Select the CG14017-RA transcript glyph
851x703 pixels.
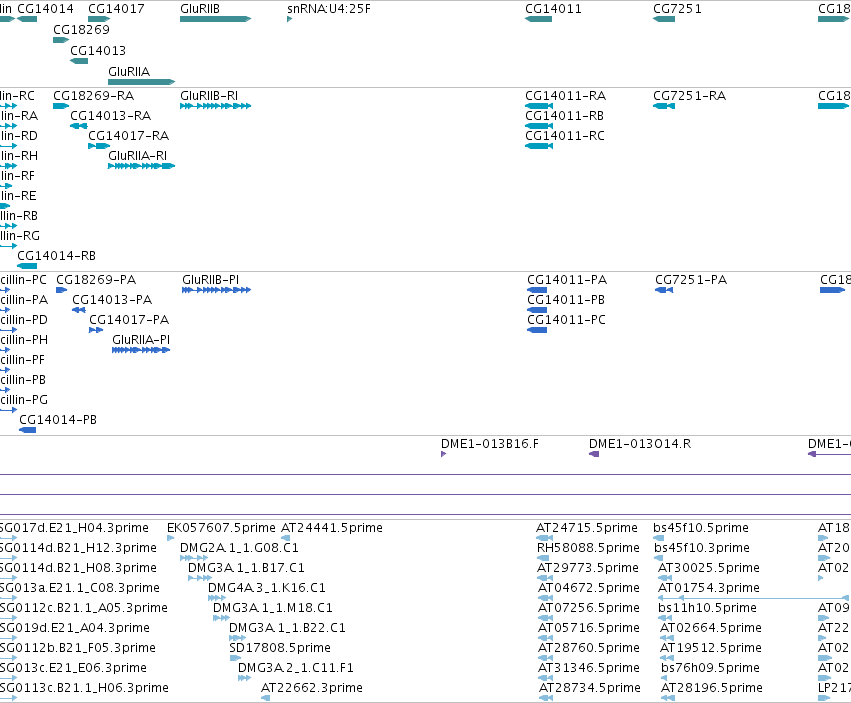[x=99, y=146]
